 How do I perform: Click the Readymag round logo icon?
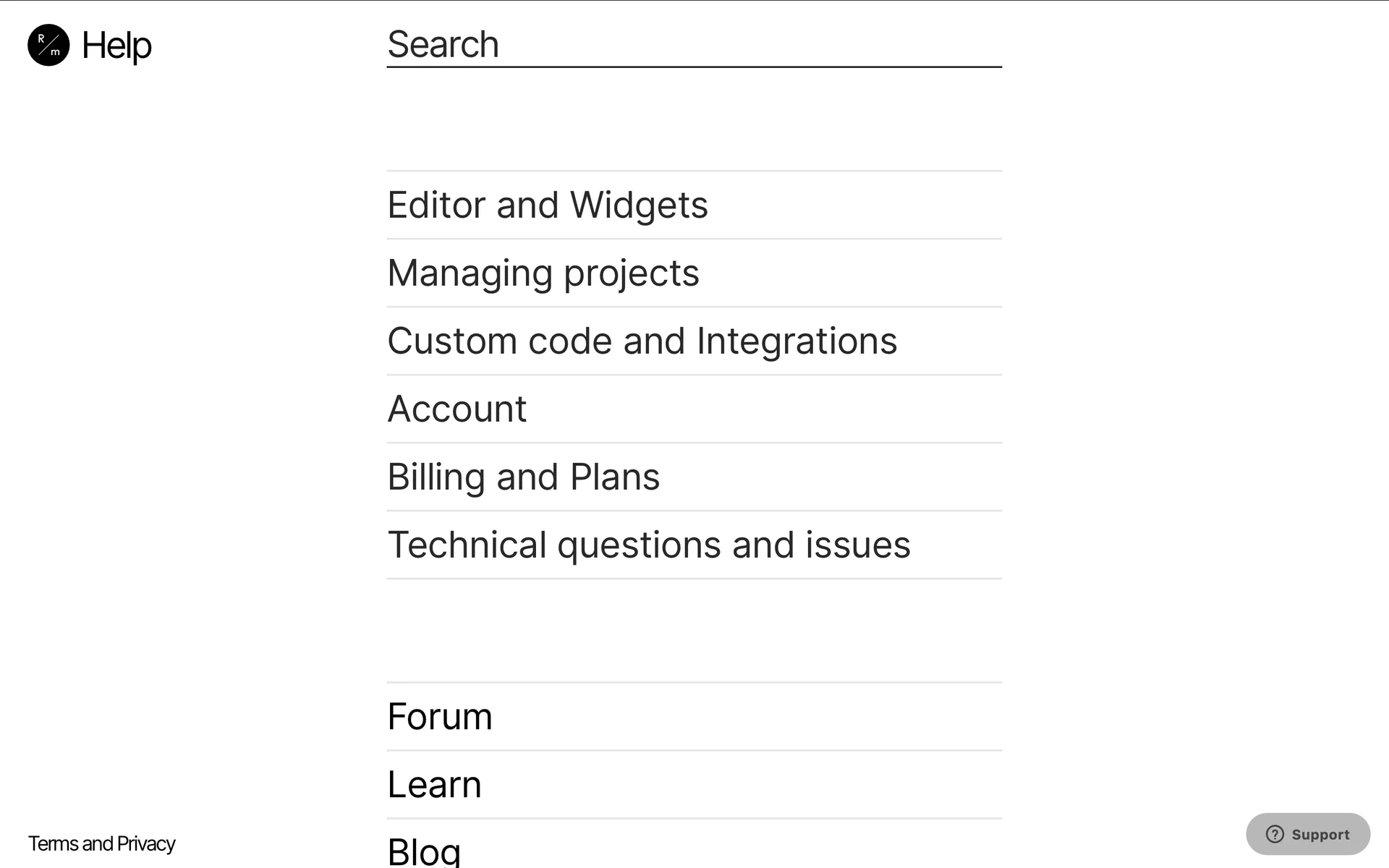click(x=48, y=45)
